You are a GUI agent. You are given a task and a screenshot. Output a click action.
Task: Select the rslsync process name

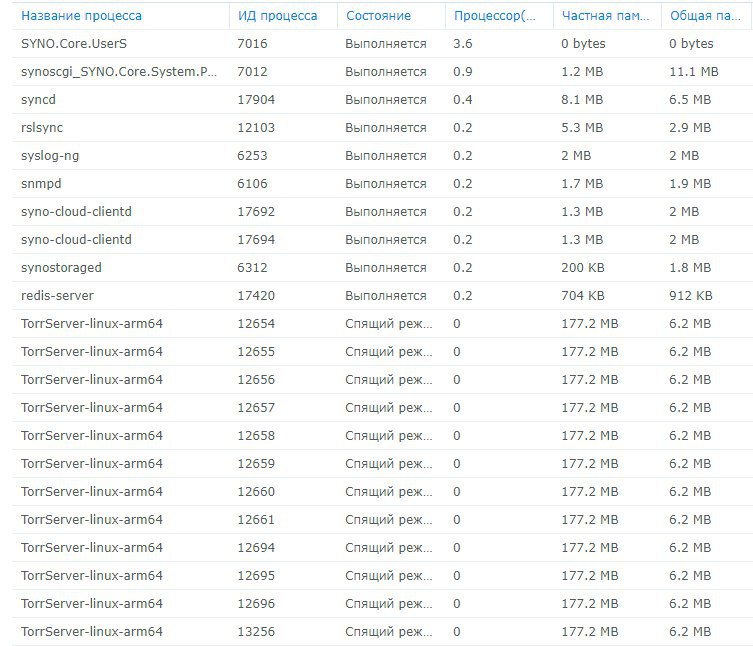tap(42, 127)
